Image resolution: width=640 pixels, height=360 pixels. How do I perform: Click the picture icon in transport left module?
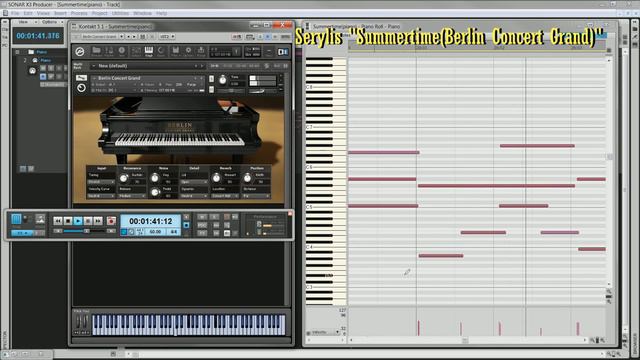(40, 219)
